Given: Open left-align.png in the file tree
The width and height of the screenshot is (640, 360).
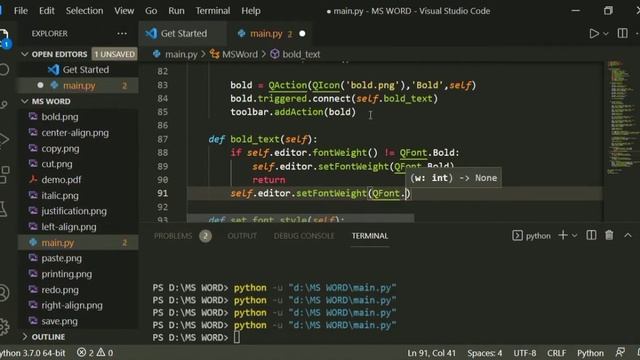Looking at the screenshot, I should (x=69, y=227).
